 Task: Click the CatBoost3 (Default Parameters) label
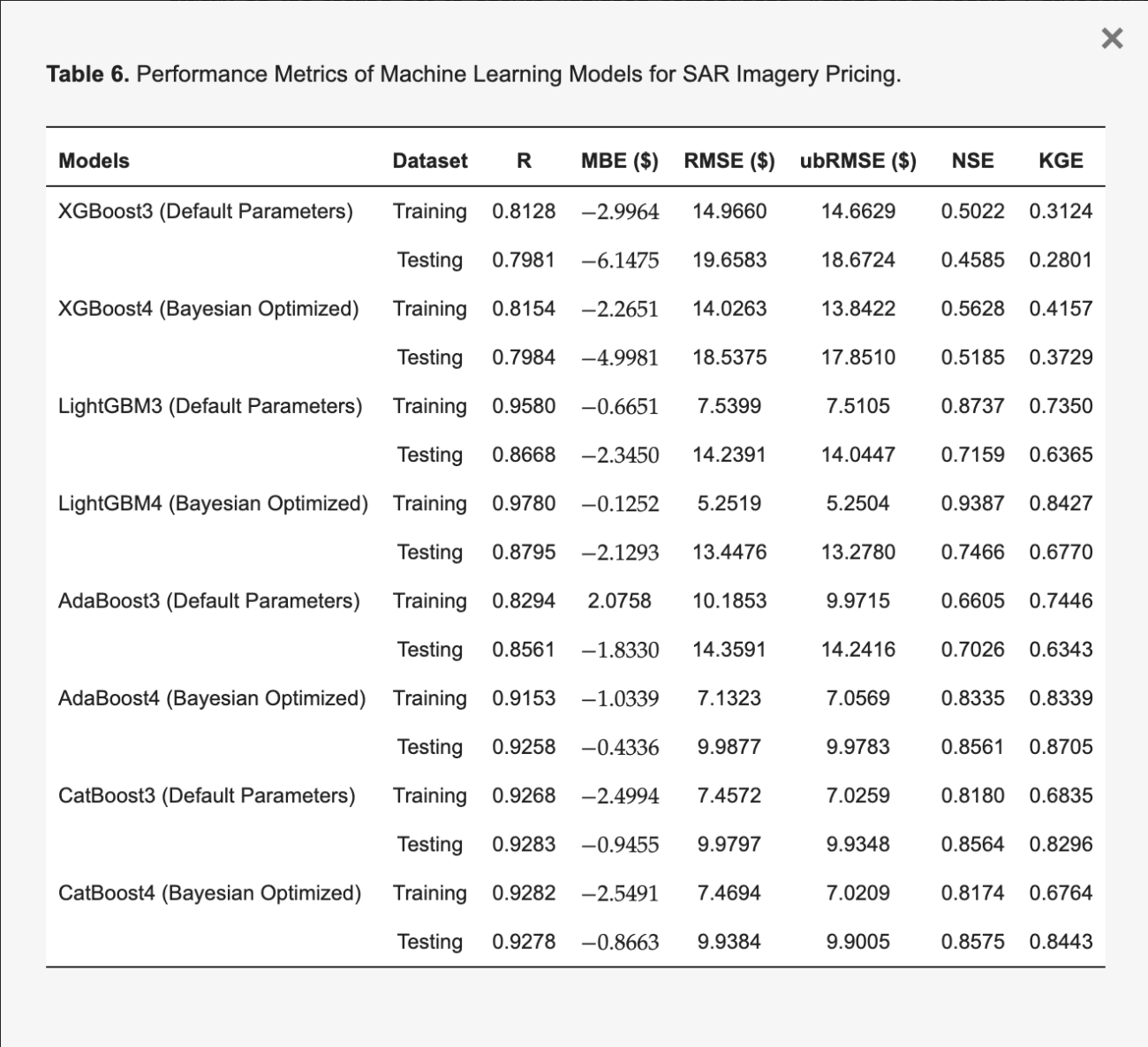click(207, 795)
